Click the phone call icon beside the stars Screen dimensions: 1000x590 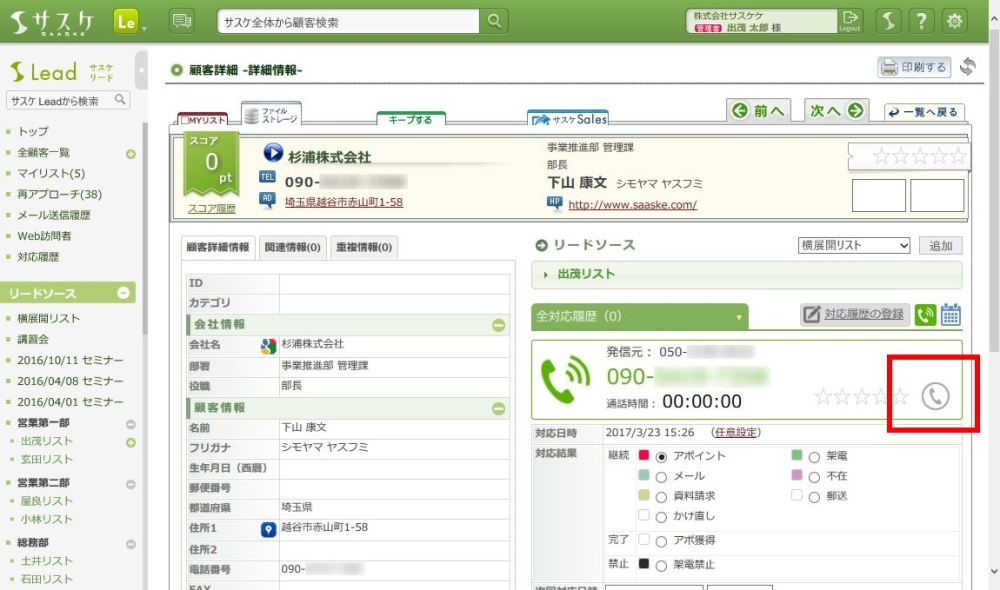click(x=934, y=397)
